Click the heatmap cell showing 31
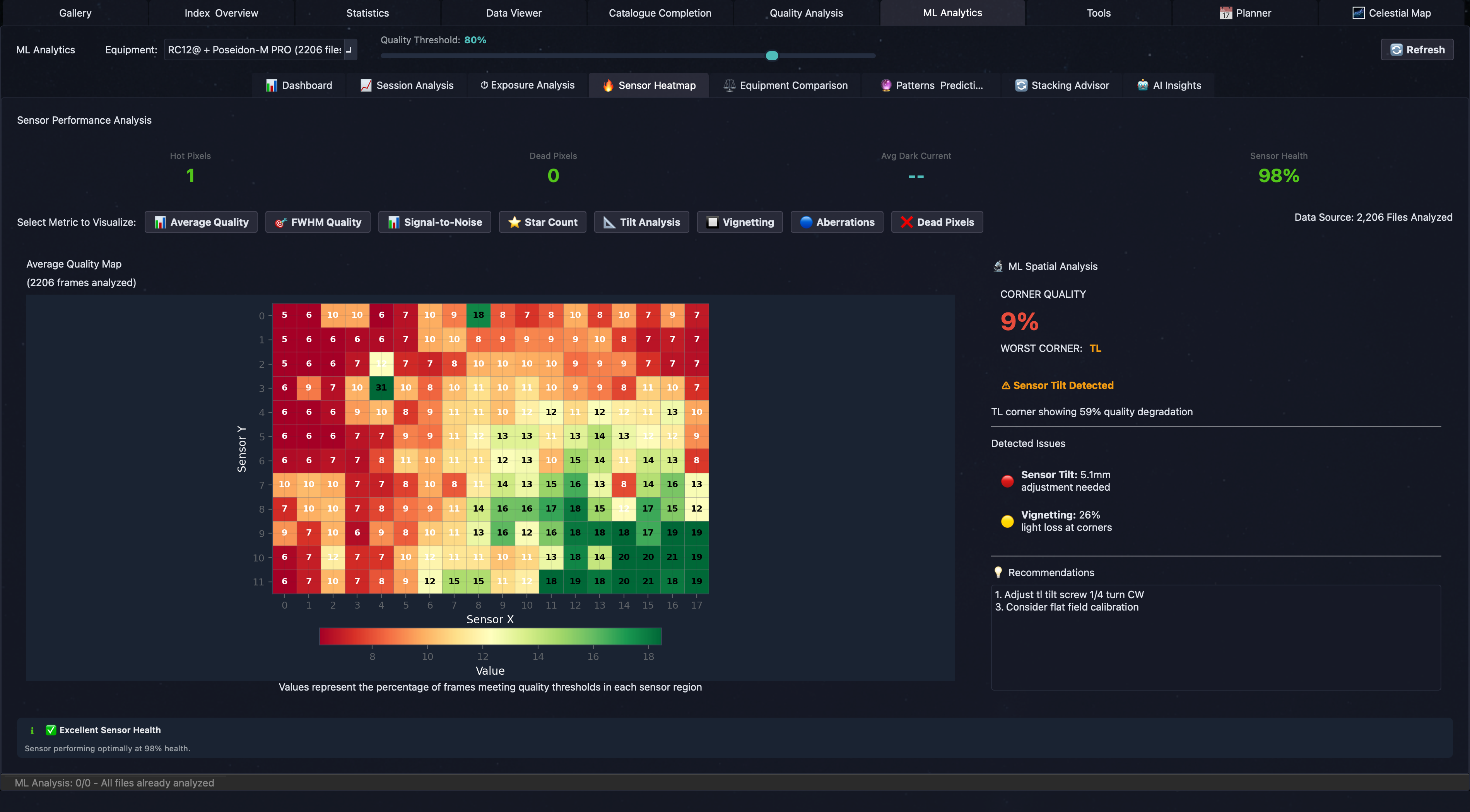 tap(381, 388)
